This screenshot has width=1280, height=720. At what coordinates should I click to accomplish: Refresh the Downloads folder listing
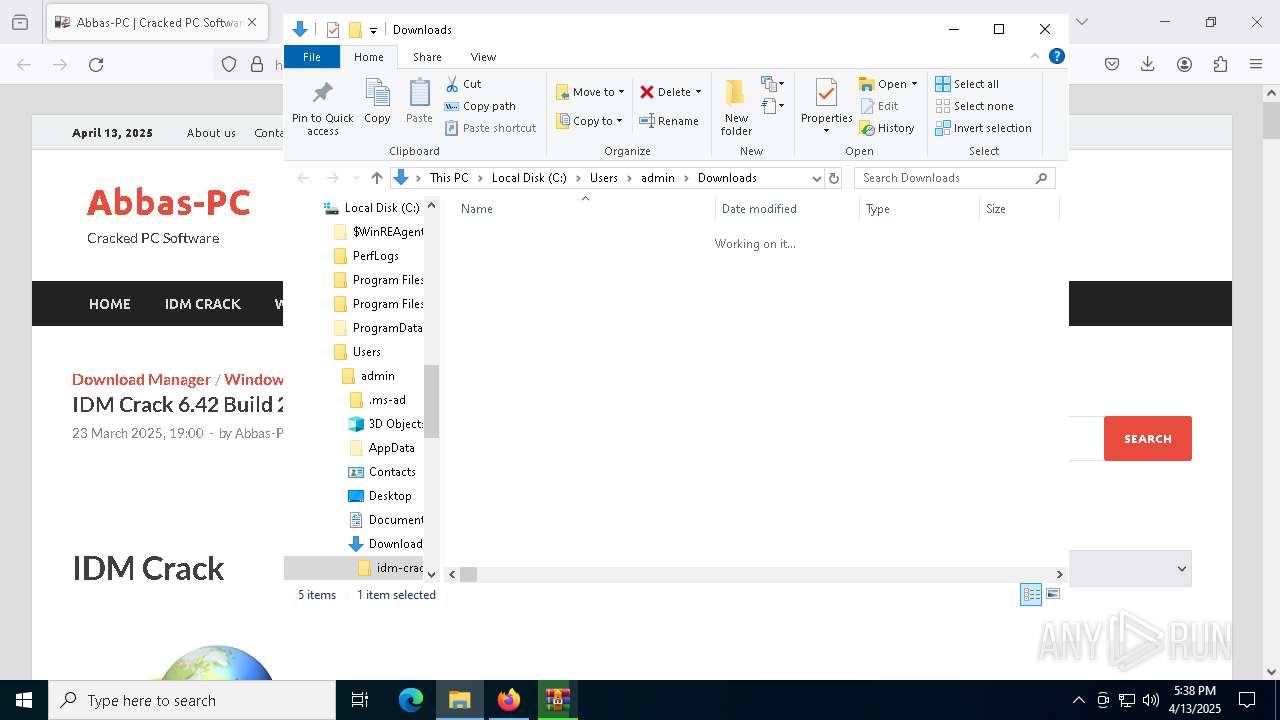(834, 178)
